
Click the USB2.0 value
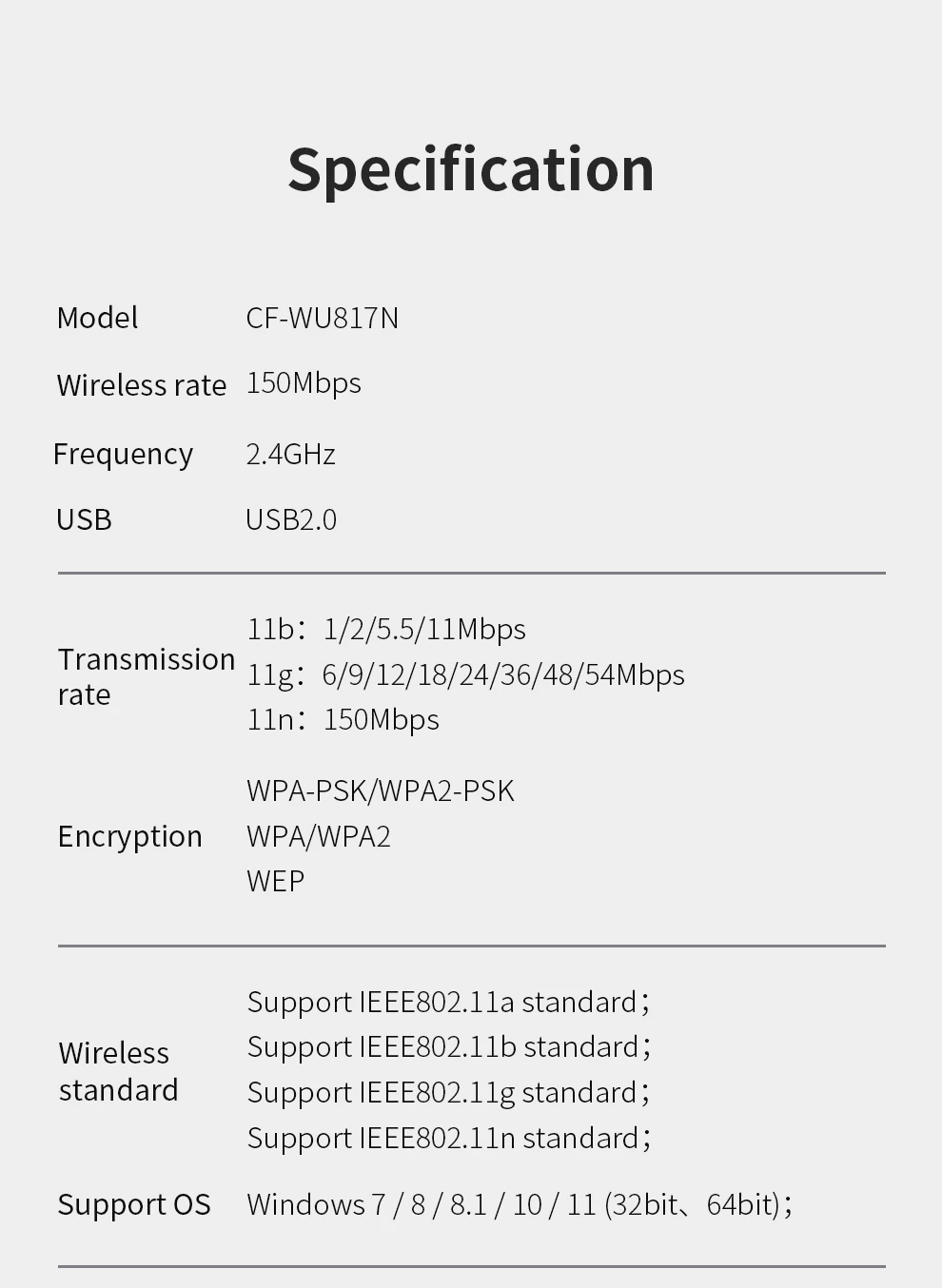[x=291, y=520]
